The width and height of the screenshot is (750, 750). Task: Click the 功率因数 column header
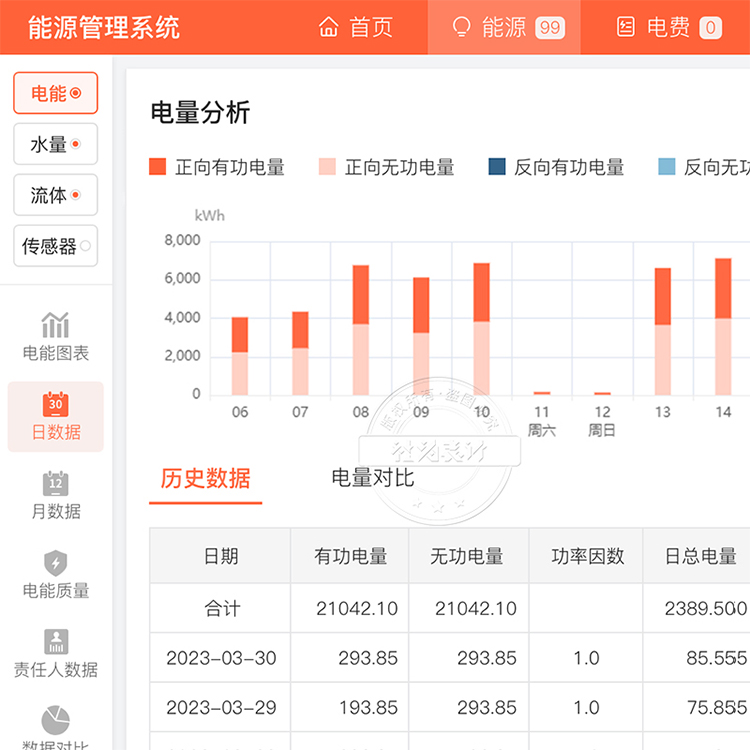click(587, 556)
